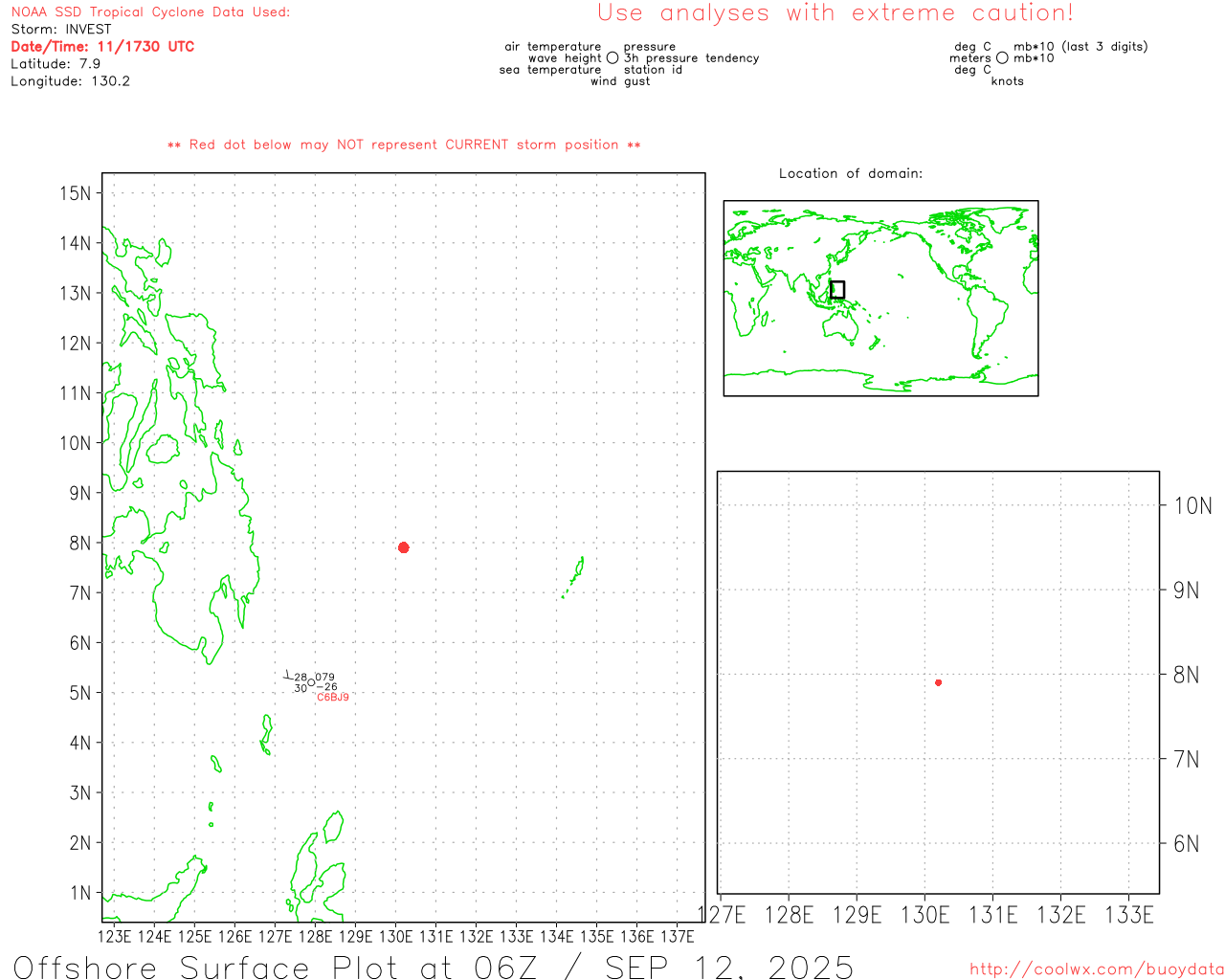Click the 'Latitude: 7.9' text

(x=56, y=64)
